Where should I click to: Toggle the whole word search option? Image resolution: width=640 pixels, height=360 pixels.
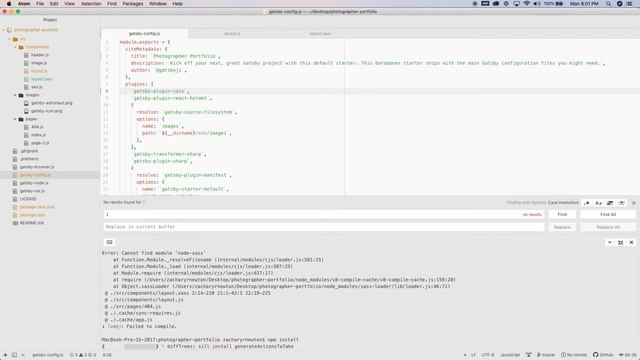[x=621, y=203]
